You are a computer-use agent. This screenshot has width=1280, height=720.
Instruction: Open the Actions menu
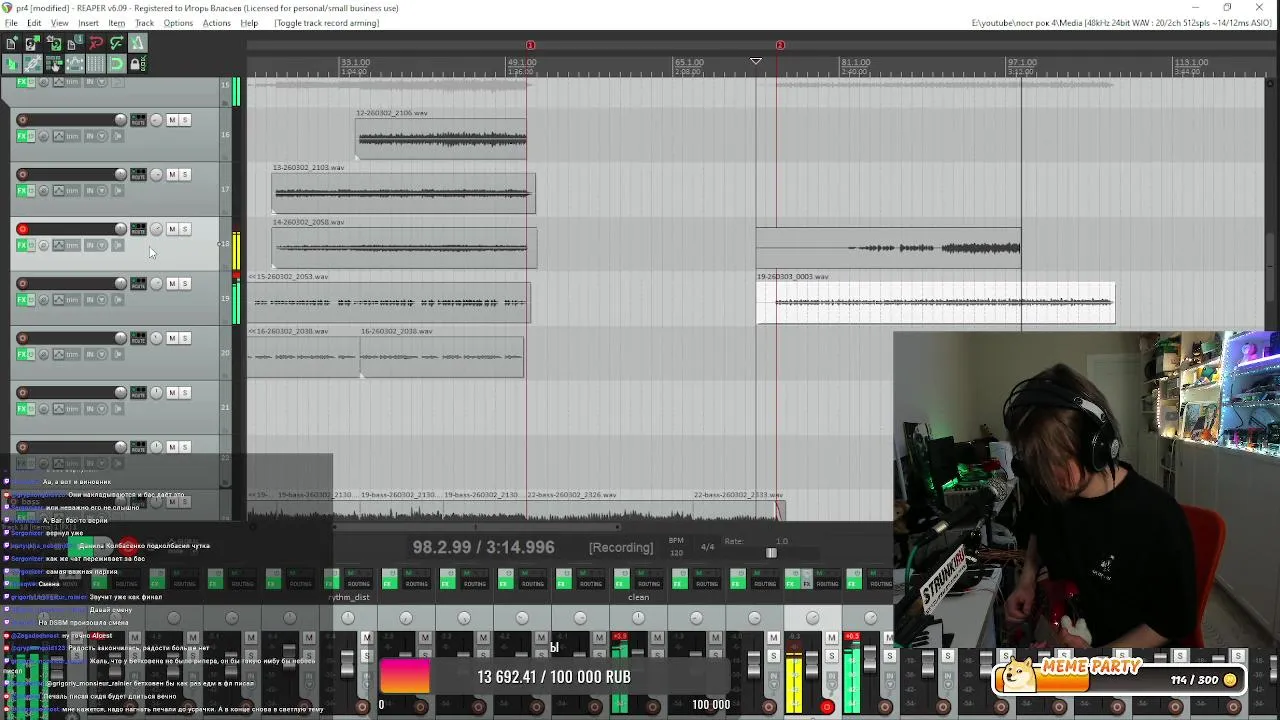(216, 23)
